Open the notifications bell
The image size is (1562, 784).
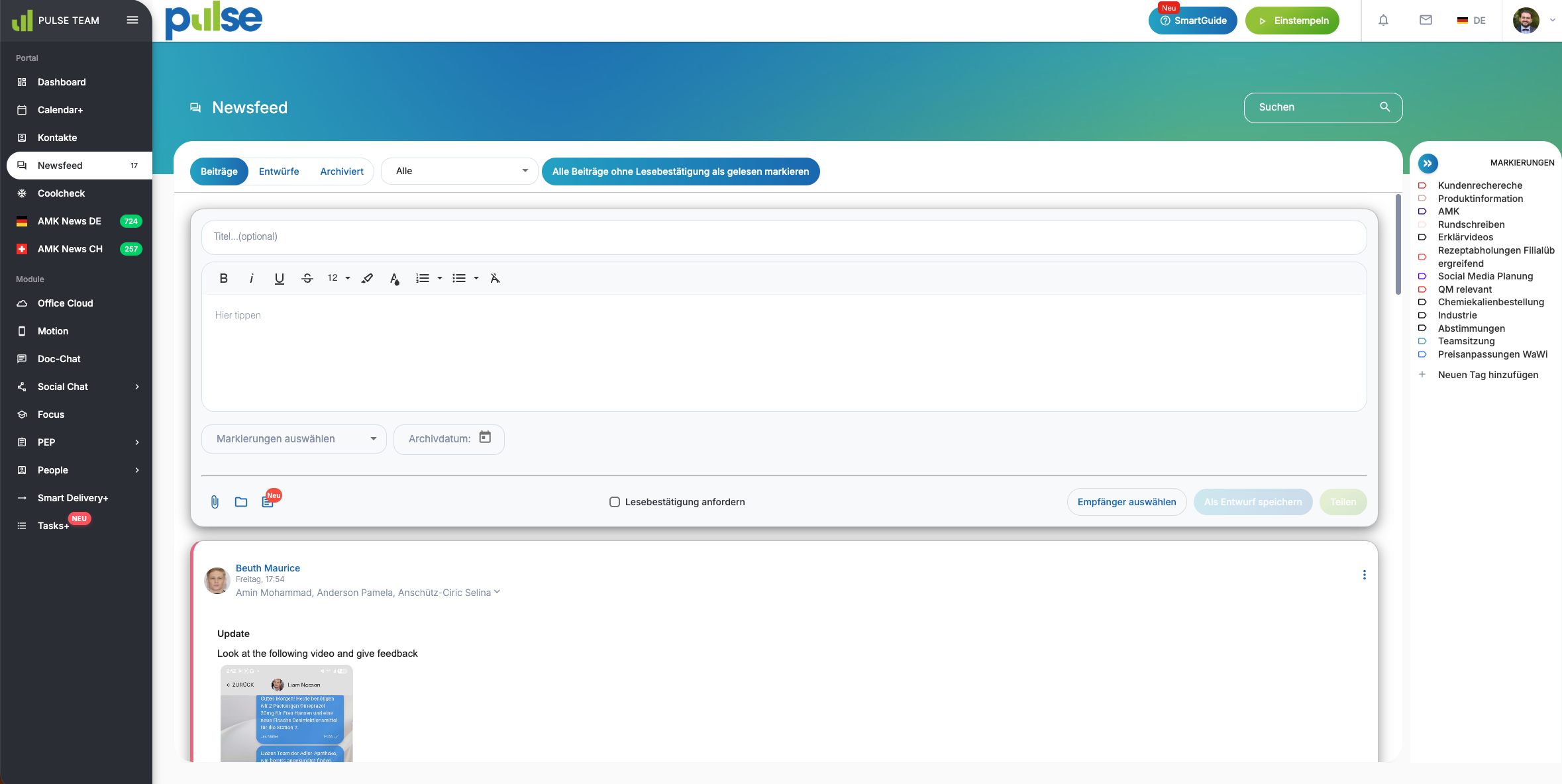click(1383, 21)
